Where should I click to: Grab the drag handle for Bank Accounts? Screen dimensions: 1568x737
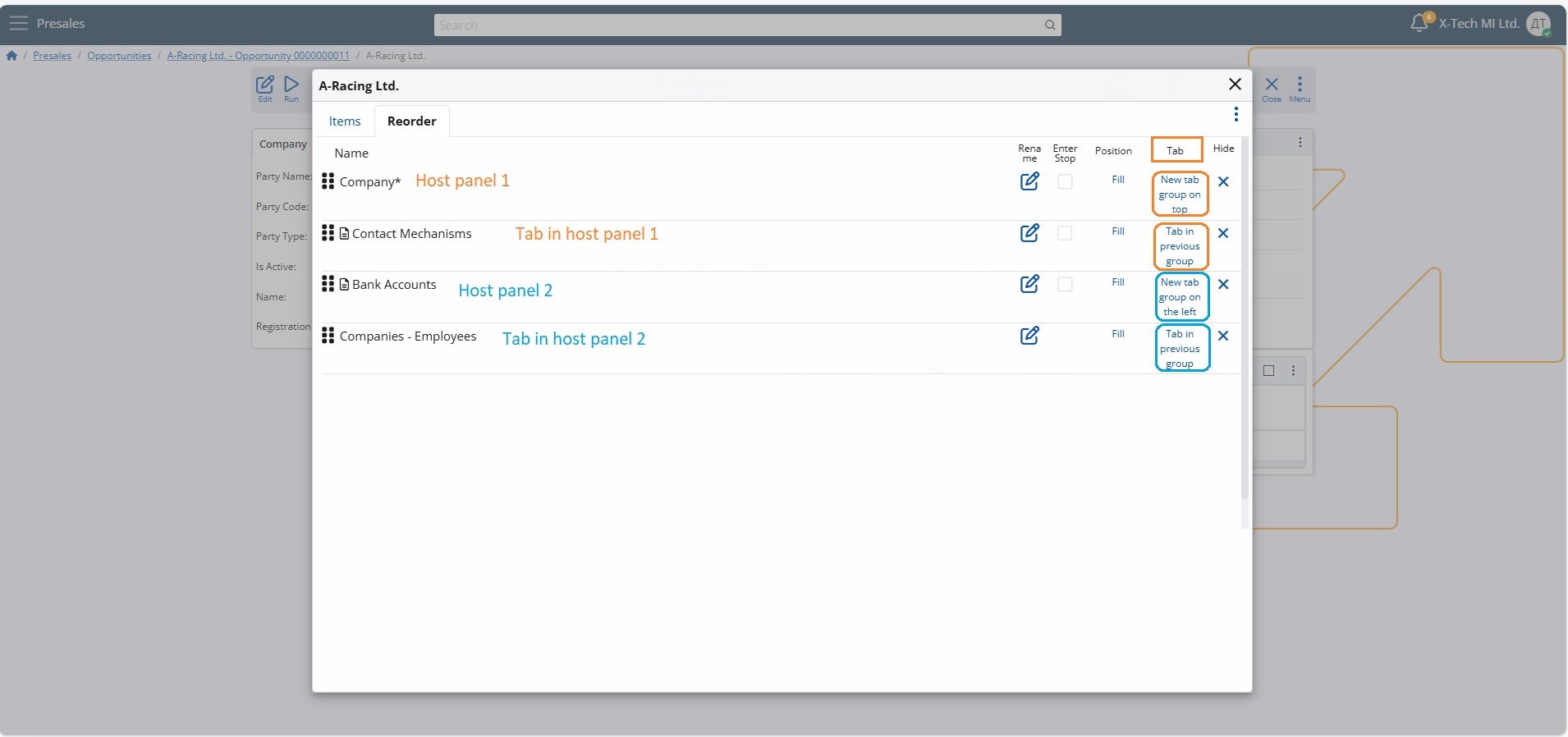tap(328, 283)
